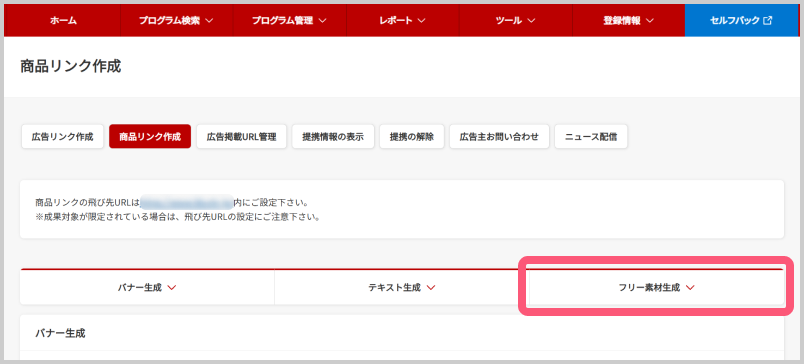Viewport: 804px width, 364px height.
Task: Click the chevron next to ツール
Action: pos(531,21)
